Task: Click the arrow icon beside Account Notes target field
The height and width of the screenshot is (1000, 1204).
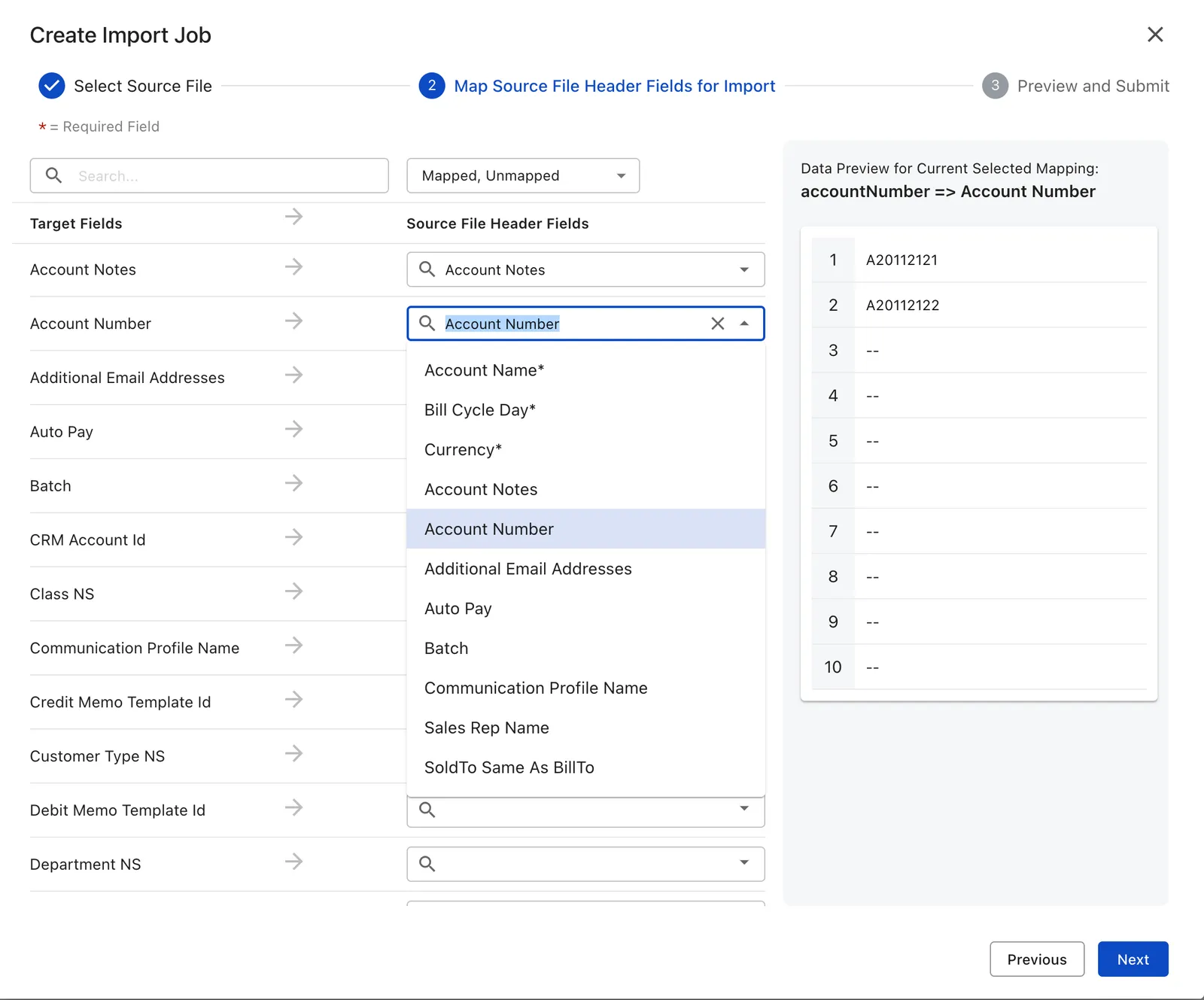Action: coord(294,266)
